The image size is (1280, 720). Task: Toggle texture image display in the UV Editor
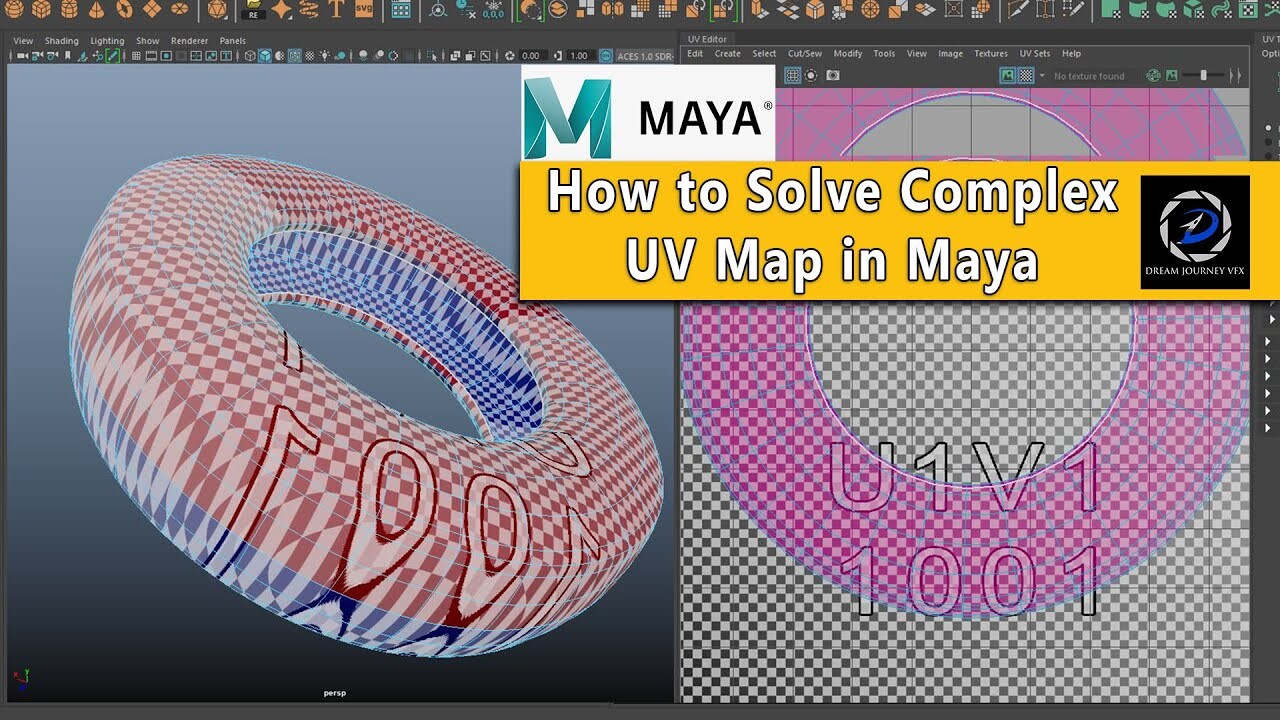[x=1006, y=75]
